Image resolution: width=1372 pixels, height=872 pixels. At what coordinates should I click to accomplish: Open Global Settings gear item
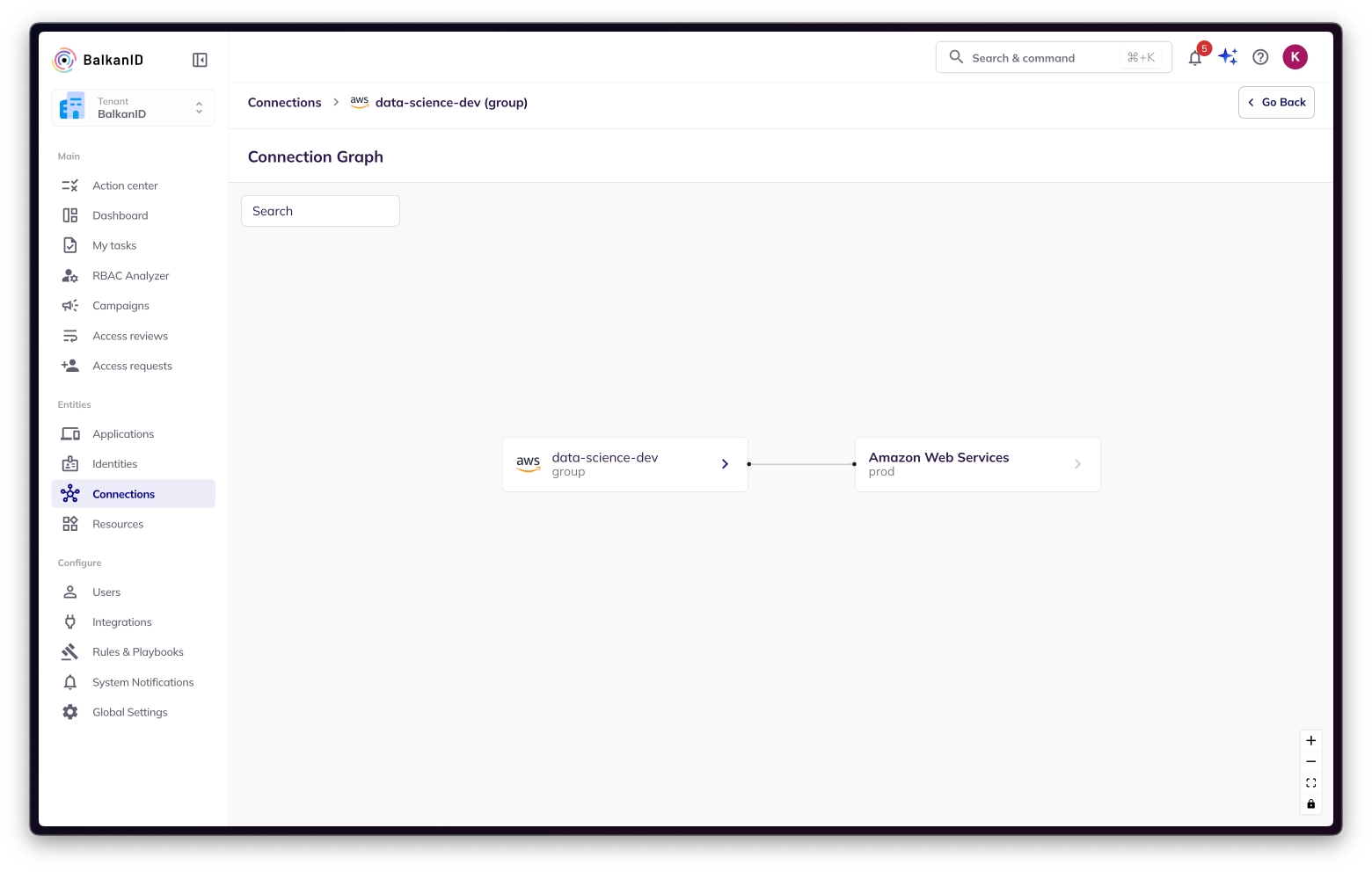129,712
